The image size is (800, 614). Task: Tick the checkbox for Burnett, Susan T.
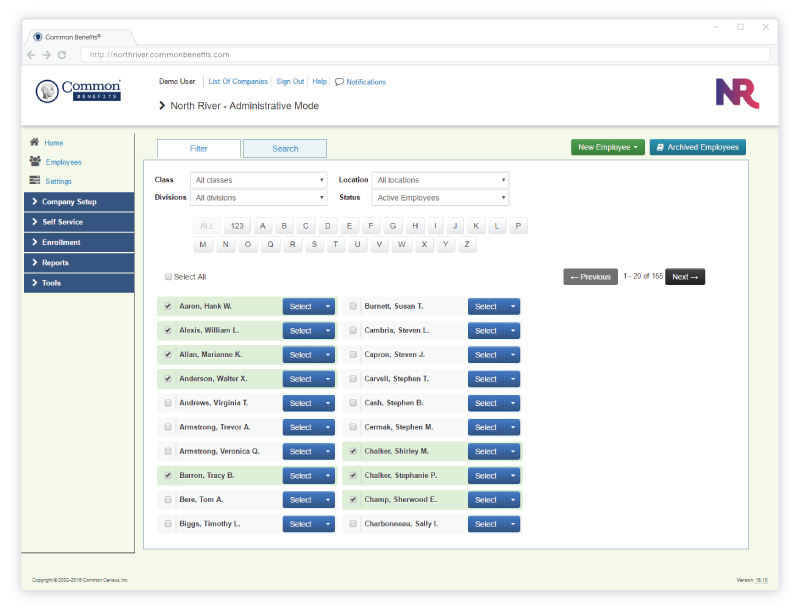[353, 306]
